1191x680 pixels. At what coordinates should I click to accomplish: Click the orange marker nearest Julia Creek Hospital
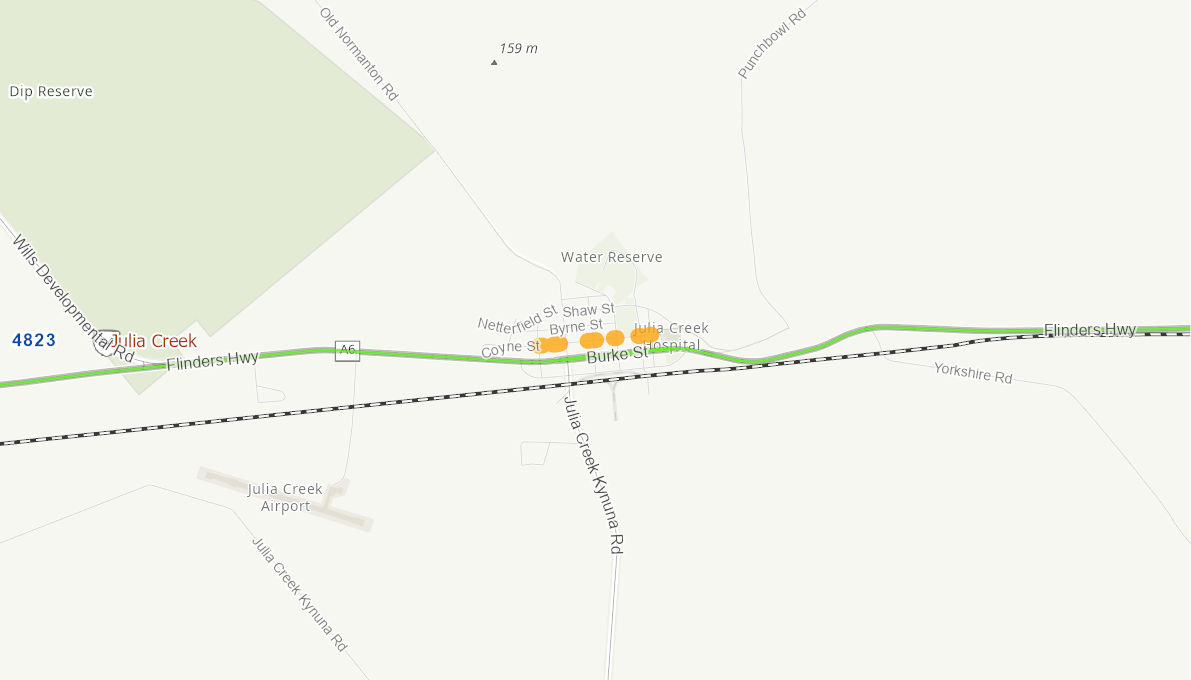coord(645,335)
